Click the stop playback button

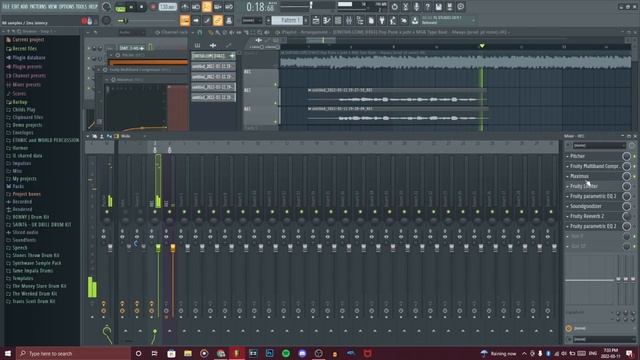tap(142, 7)
